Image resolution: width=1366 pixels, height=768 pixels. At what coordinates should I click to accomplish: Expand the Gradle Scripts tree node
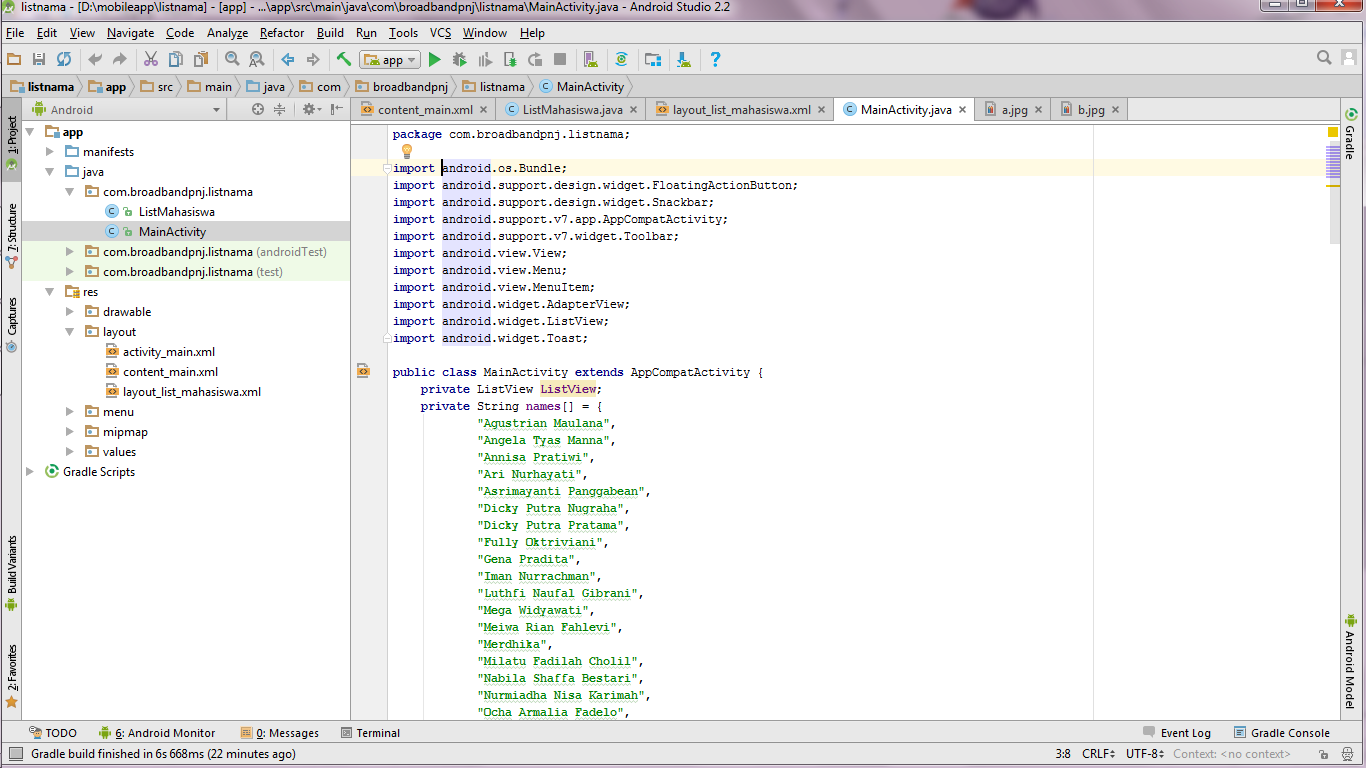coord(31,472)
